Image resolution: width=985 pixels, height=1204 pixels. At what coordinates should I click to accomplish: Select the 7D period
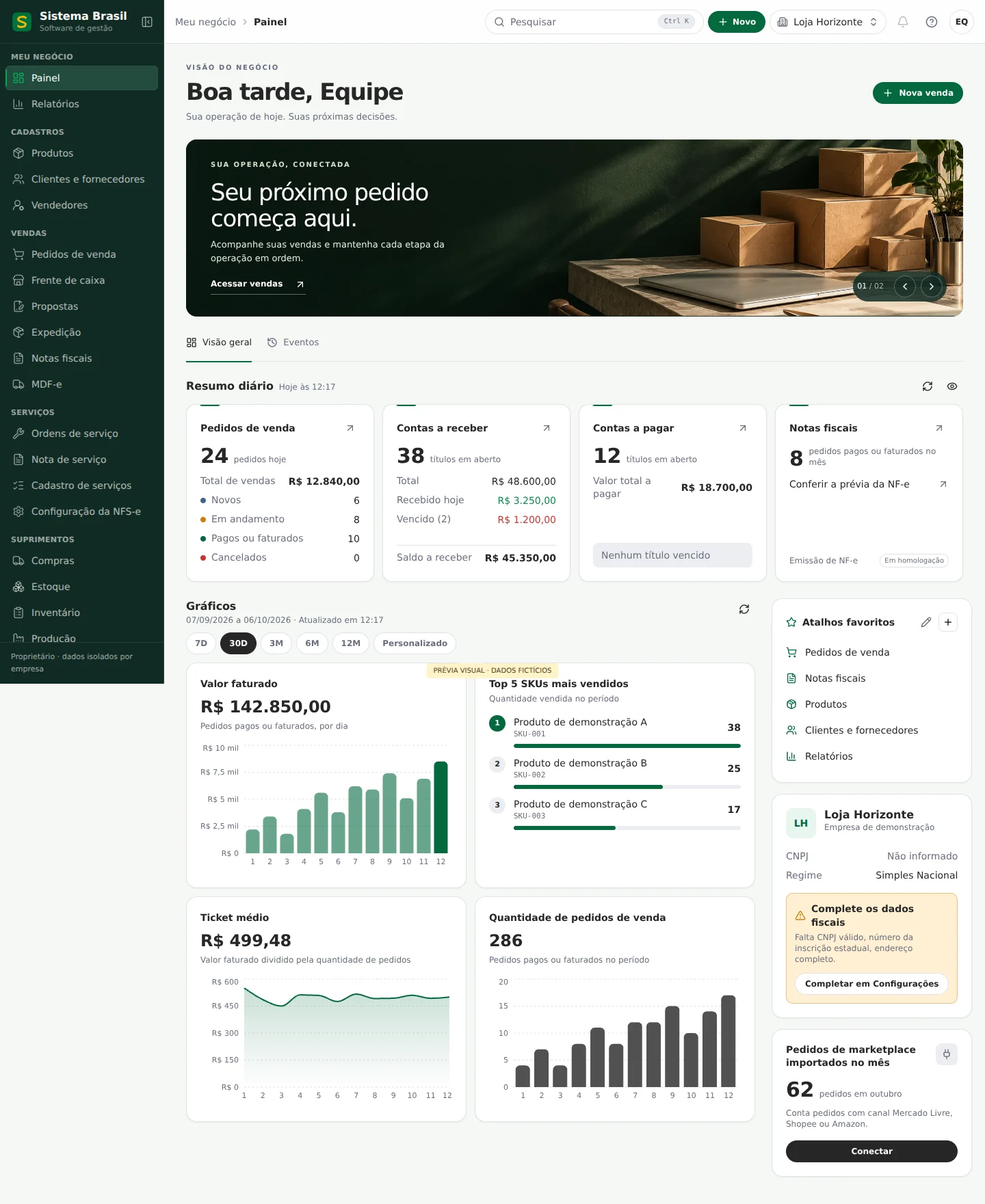coord(201,643)
